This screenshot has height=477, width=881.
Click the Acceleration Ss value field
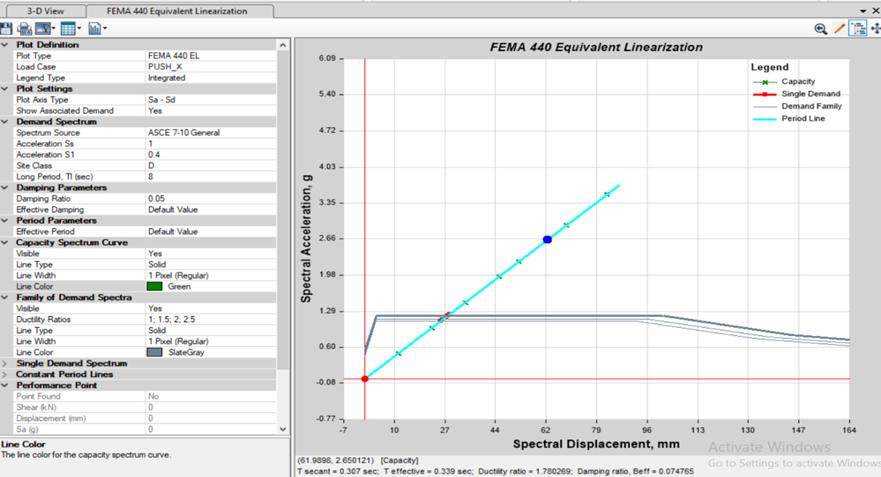[211, 144]
